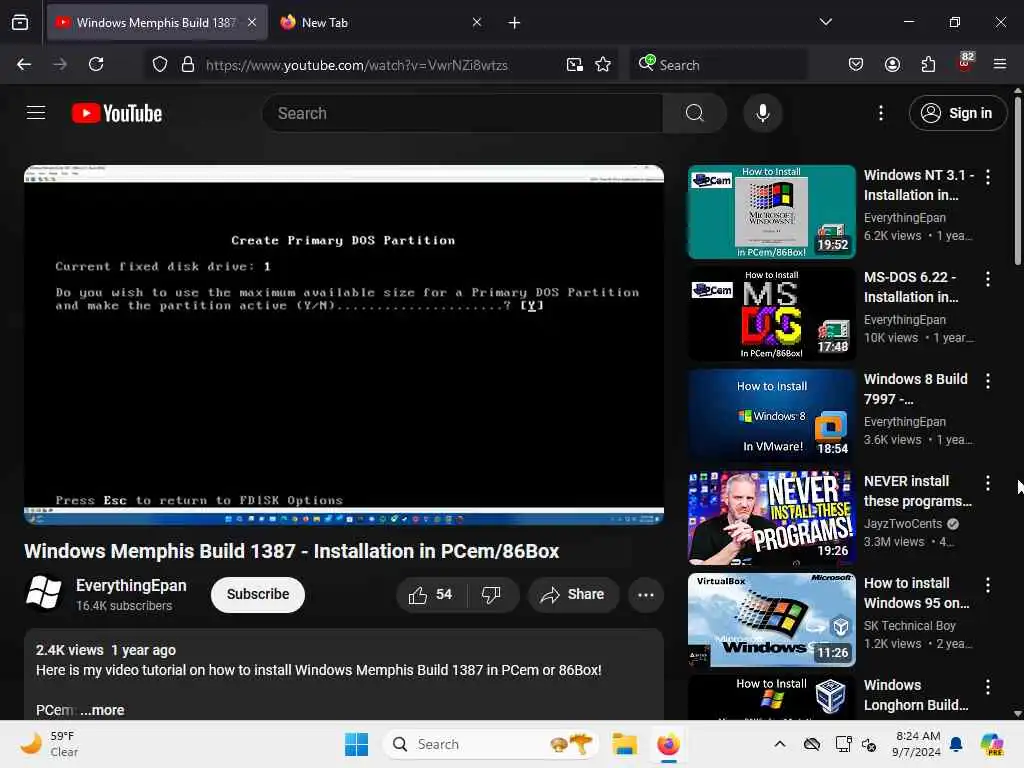Open Copilot preview icon in taskbar

coord(992,744)
